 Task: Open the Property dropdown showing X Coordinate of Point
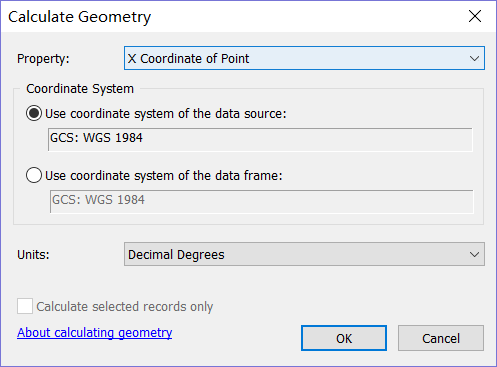(304, 58)
